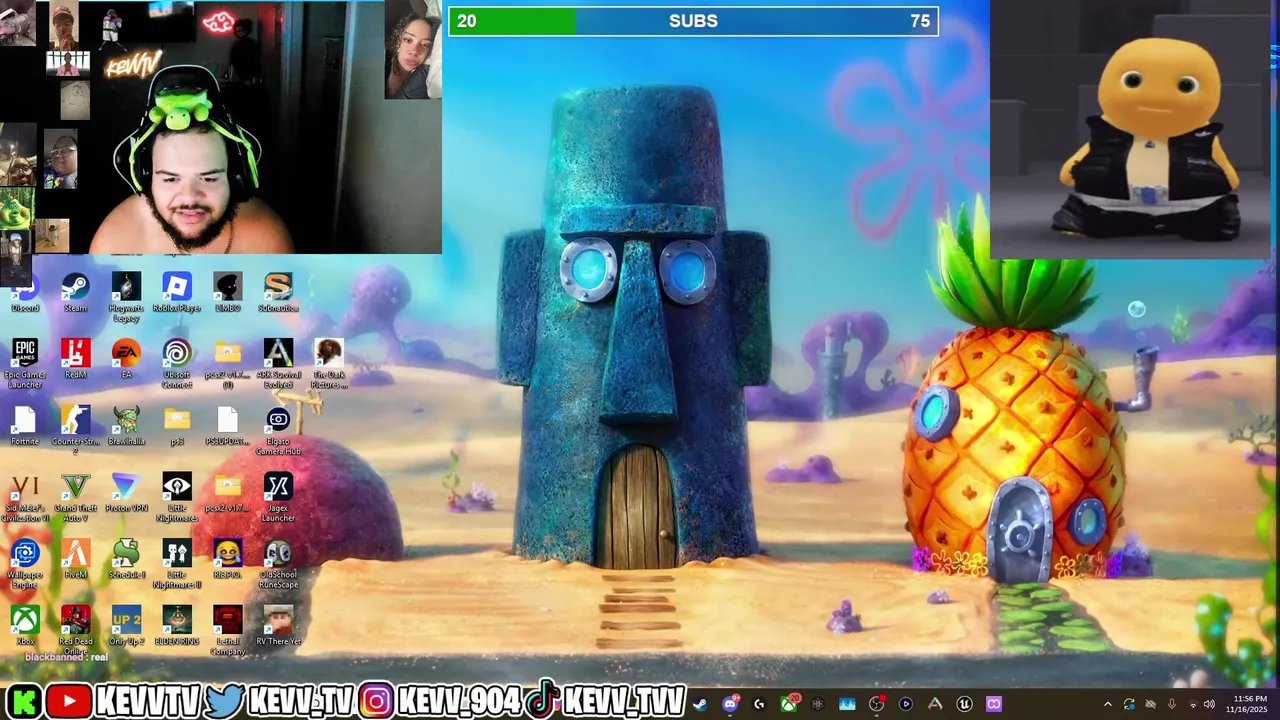Open the sync status tray icon
This screenshot has height=720, width=1280.
click(x=1129, y=705)
